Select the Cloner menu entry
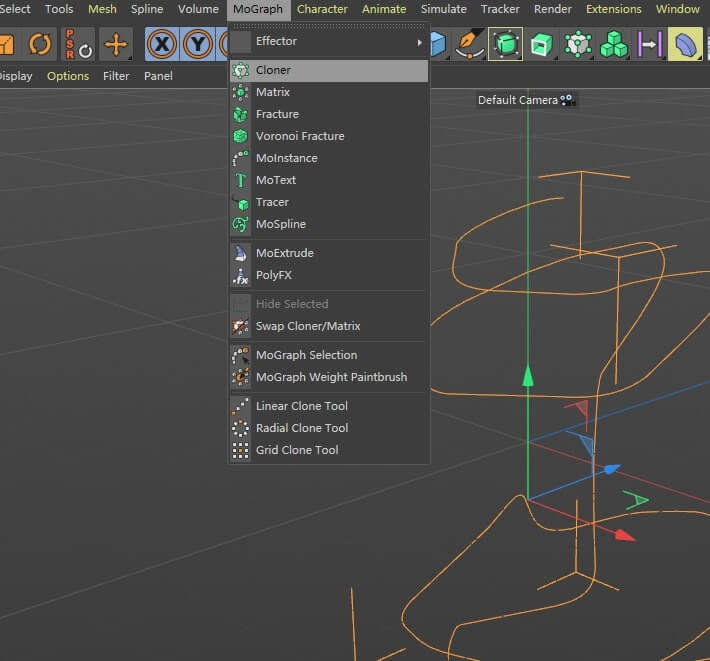Screen dimensions: 710x661 point(273,71)
